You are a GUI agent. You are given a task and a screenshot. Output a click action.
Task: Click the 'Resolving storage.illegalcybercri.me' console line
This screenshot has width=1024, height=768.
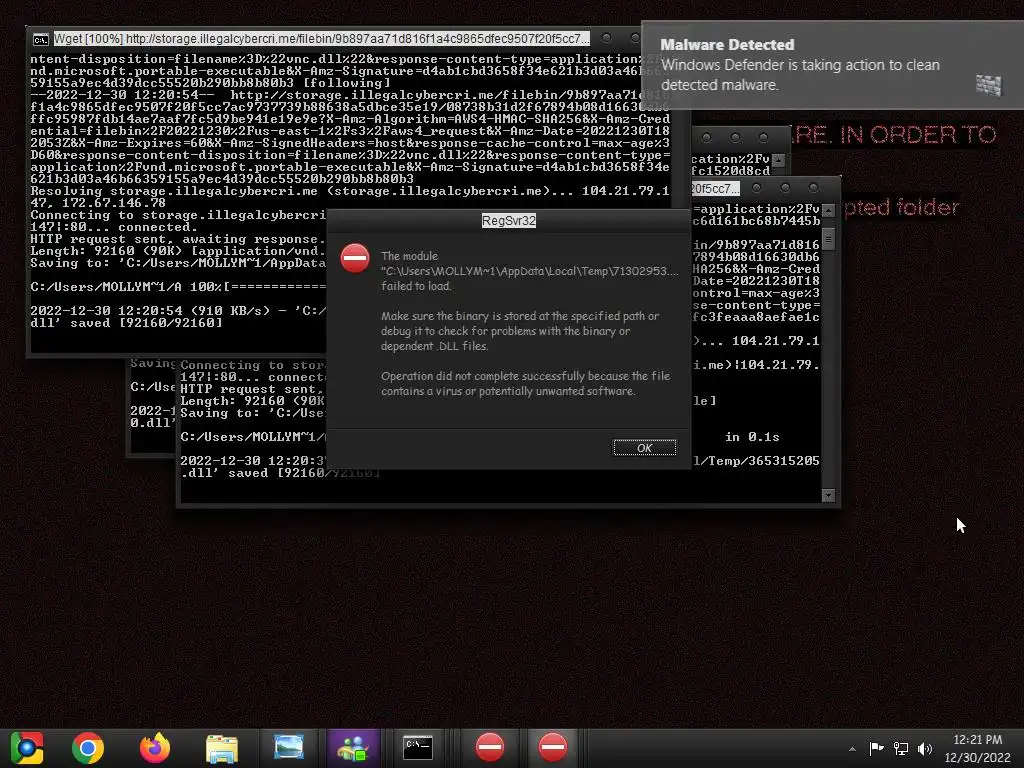pyautogui.click(x=349, y=197)
